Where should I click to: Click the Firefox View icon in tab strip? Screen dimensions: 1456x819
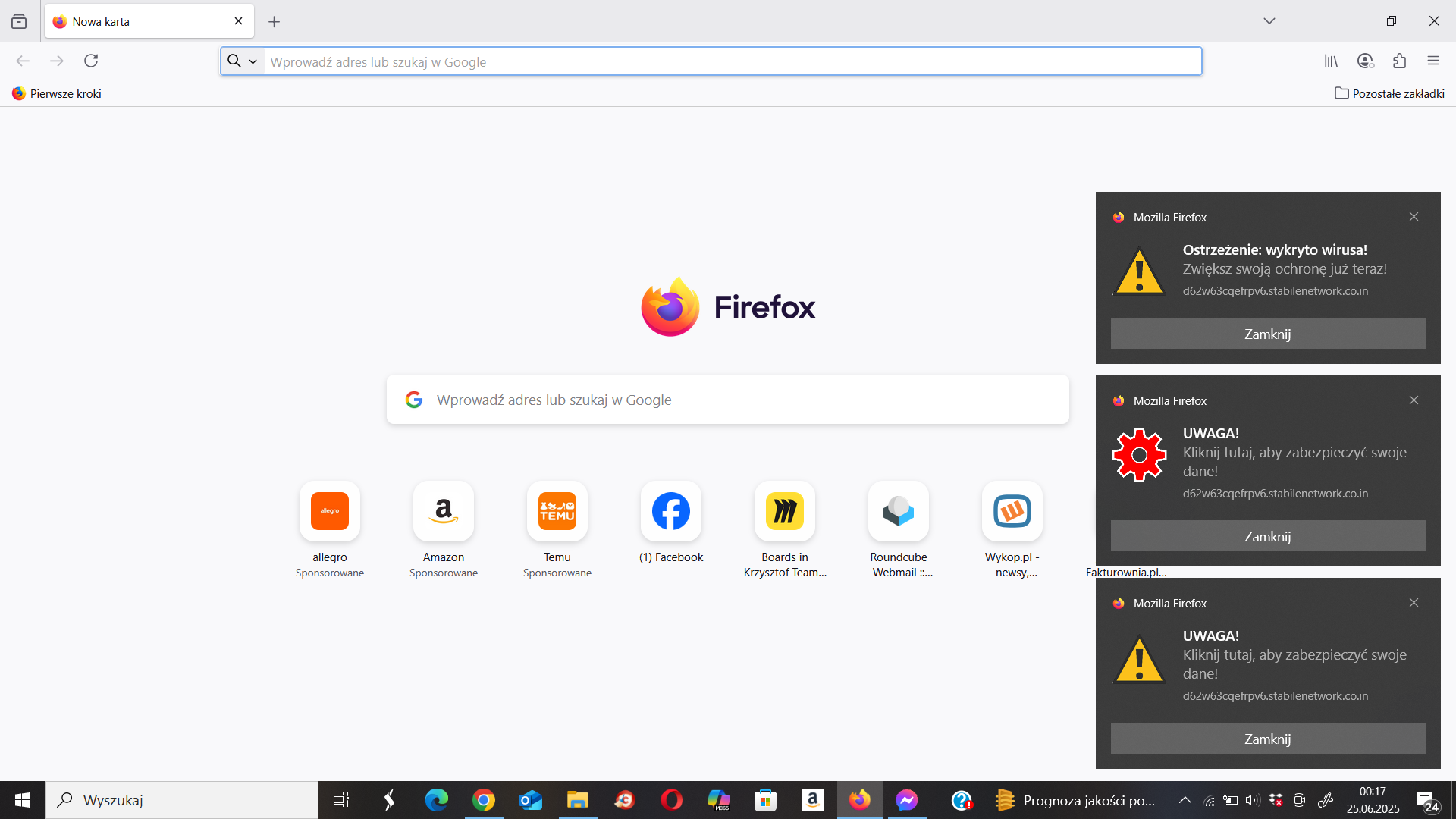tap(19, 21)
